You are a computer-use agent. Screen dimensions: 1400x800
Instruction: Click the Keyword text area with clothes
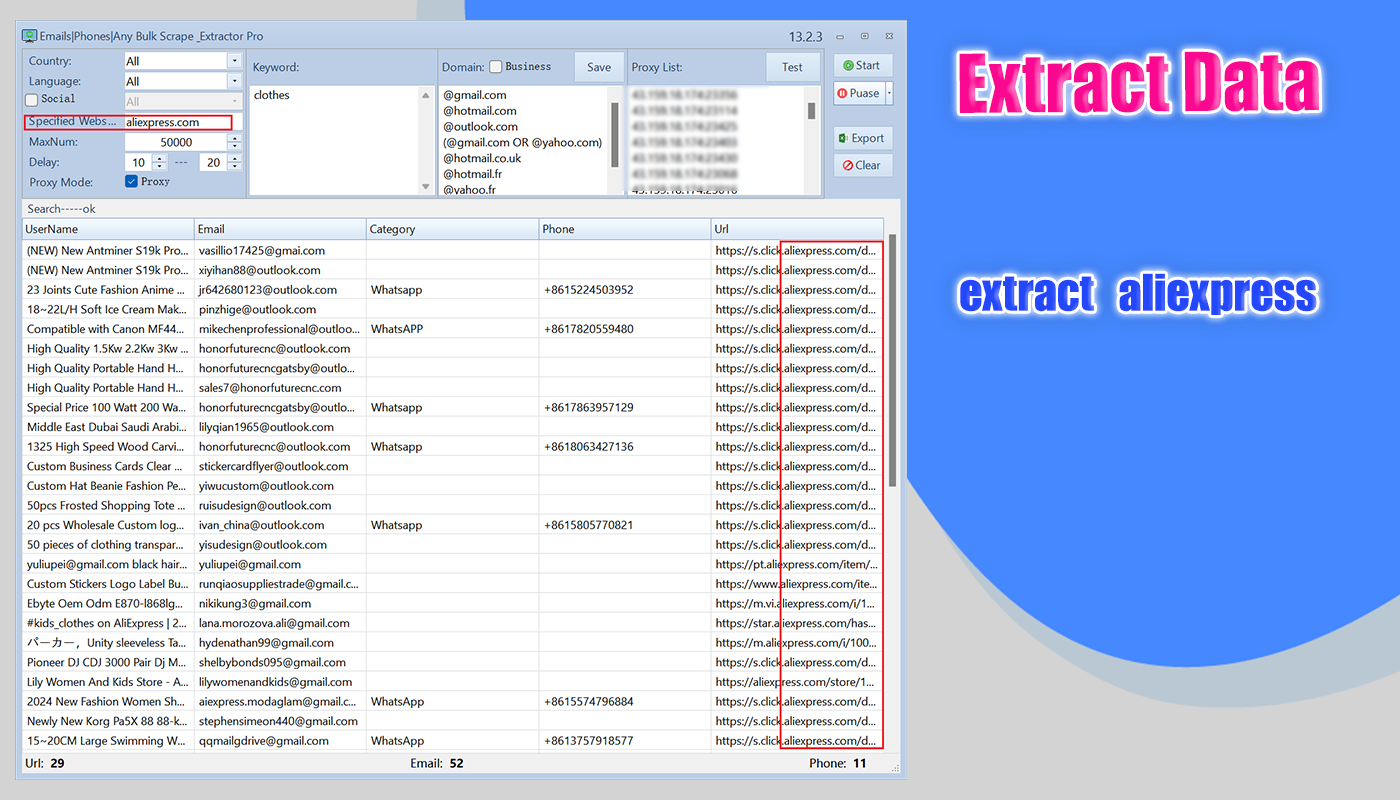(335, 140)
